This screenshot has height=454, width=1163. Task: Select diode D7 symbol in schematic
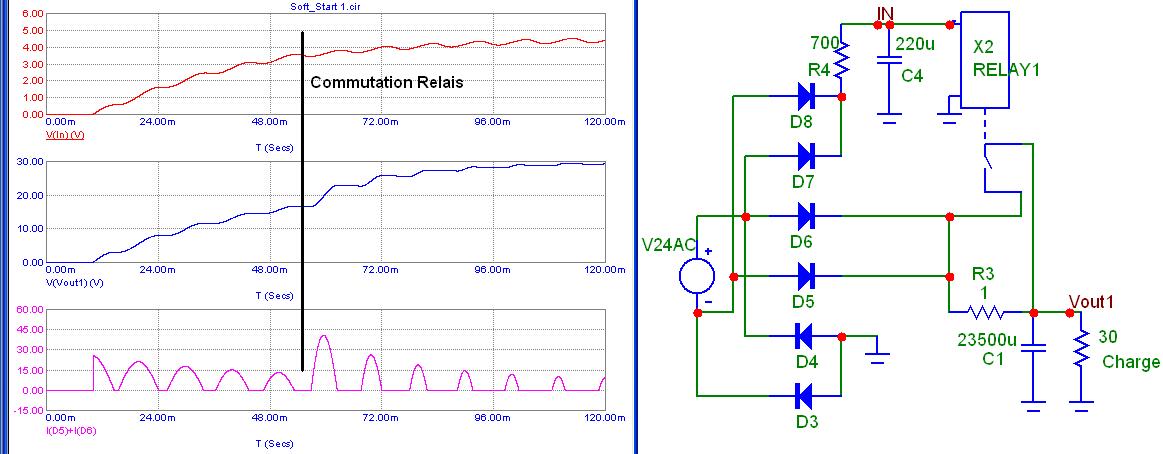[x=806, y=156]
